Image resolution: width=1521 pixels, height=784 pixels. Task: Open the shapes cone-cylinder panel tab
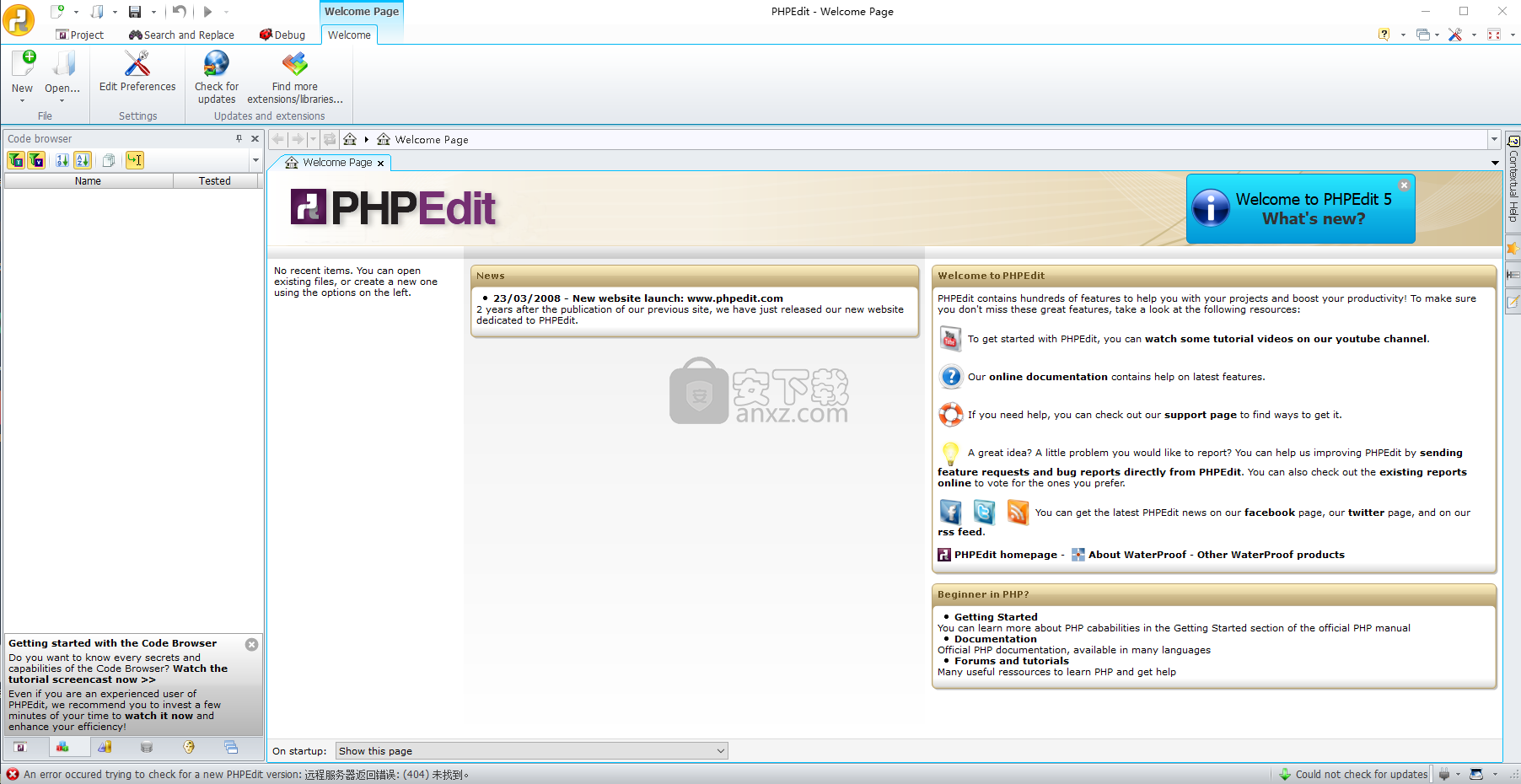(105, 747)
